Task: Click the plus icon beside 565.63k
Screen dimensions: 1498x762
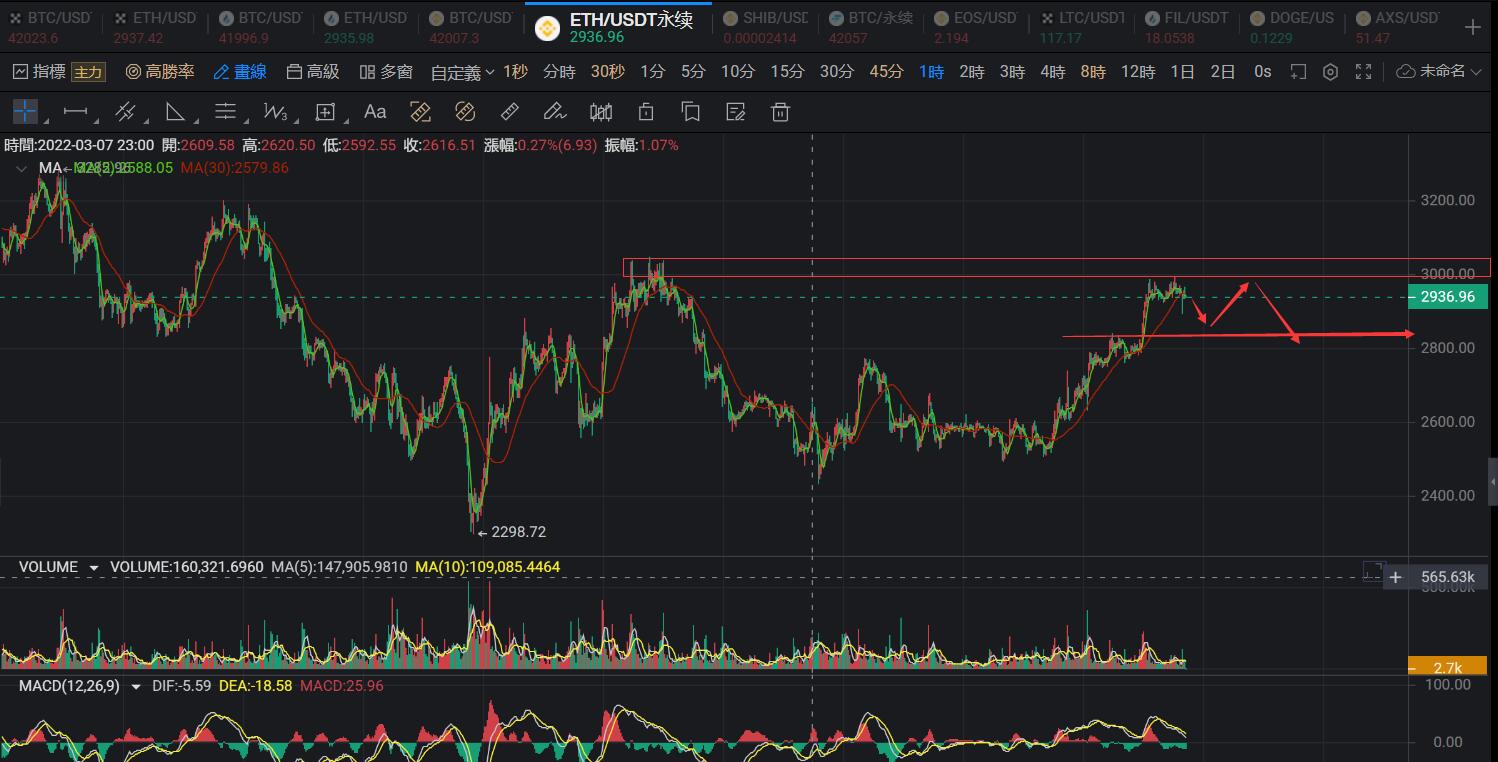Action: point(1396,577)
